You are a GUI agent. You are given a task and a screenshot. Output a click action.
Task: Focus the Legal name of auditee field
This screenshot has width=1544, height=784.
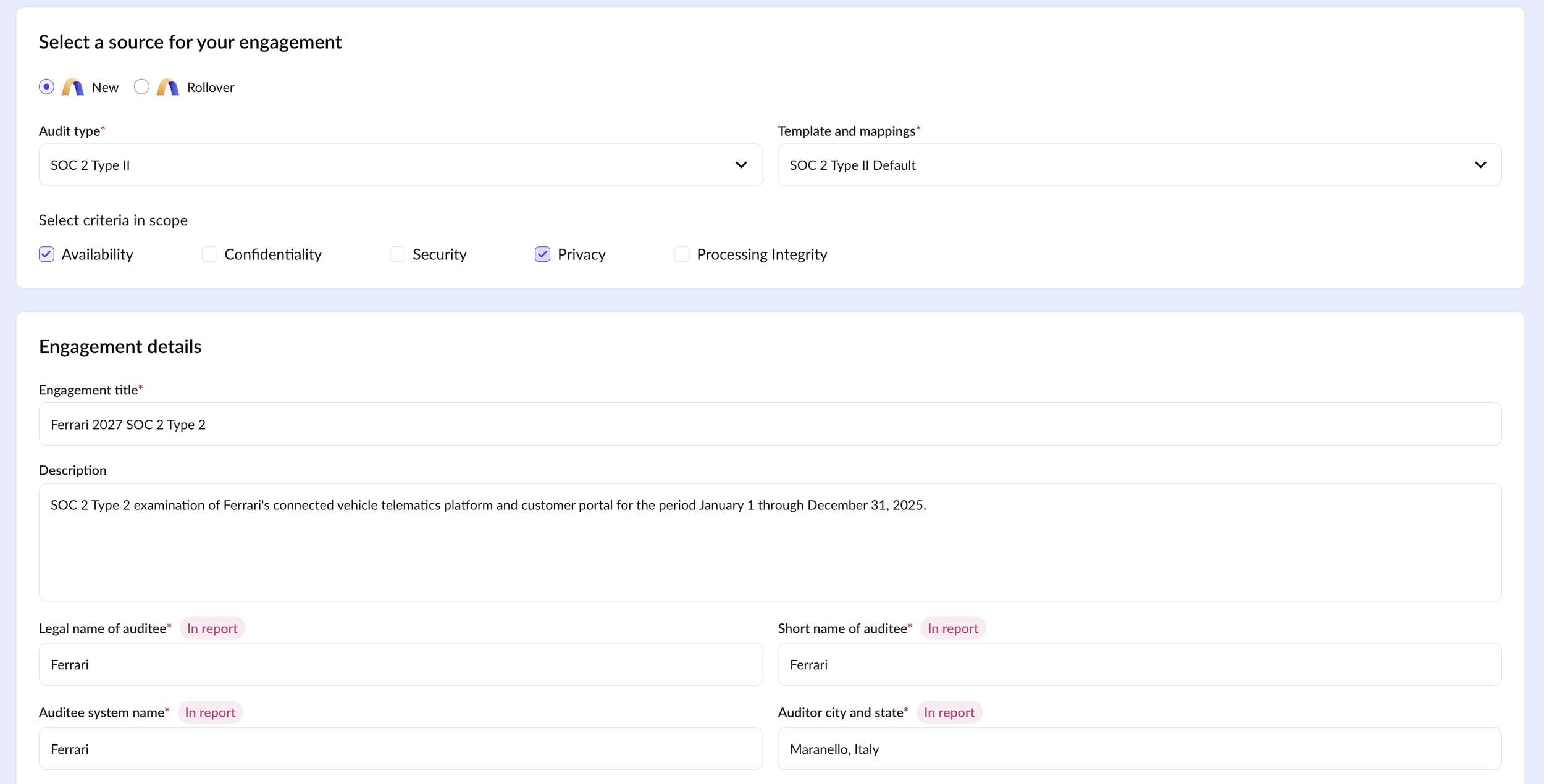[x=400, y=664]
